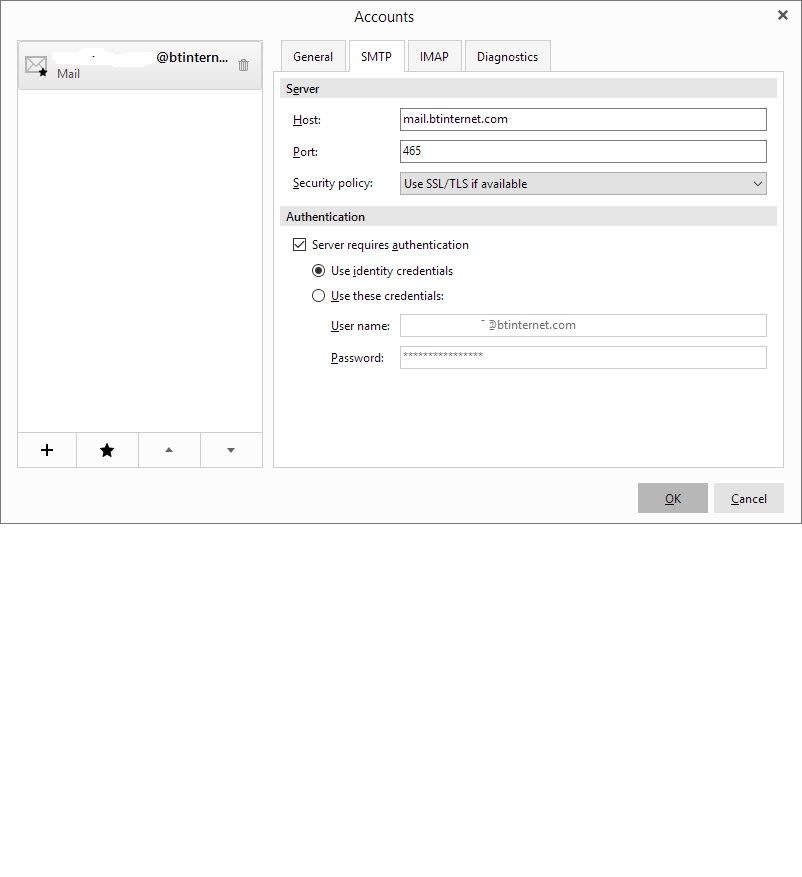The height and width of the screenshot is (877, 802).
Task: Open Diagnostics tab
Action: click(507, 56)
